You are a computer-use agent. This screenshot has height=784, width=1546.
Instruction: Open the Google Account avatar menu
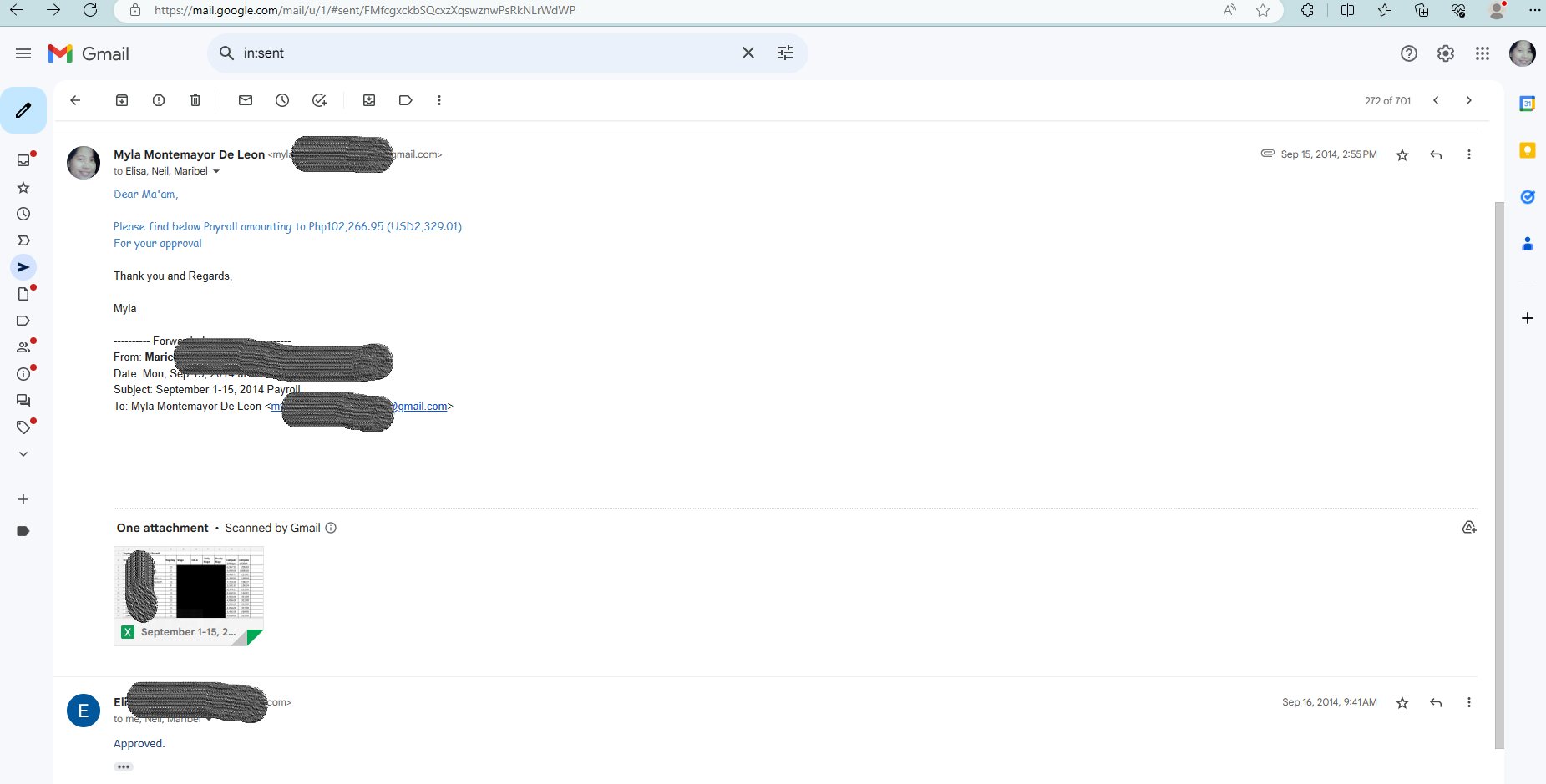tap(1523, 53)
